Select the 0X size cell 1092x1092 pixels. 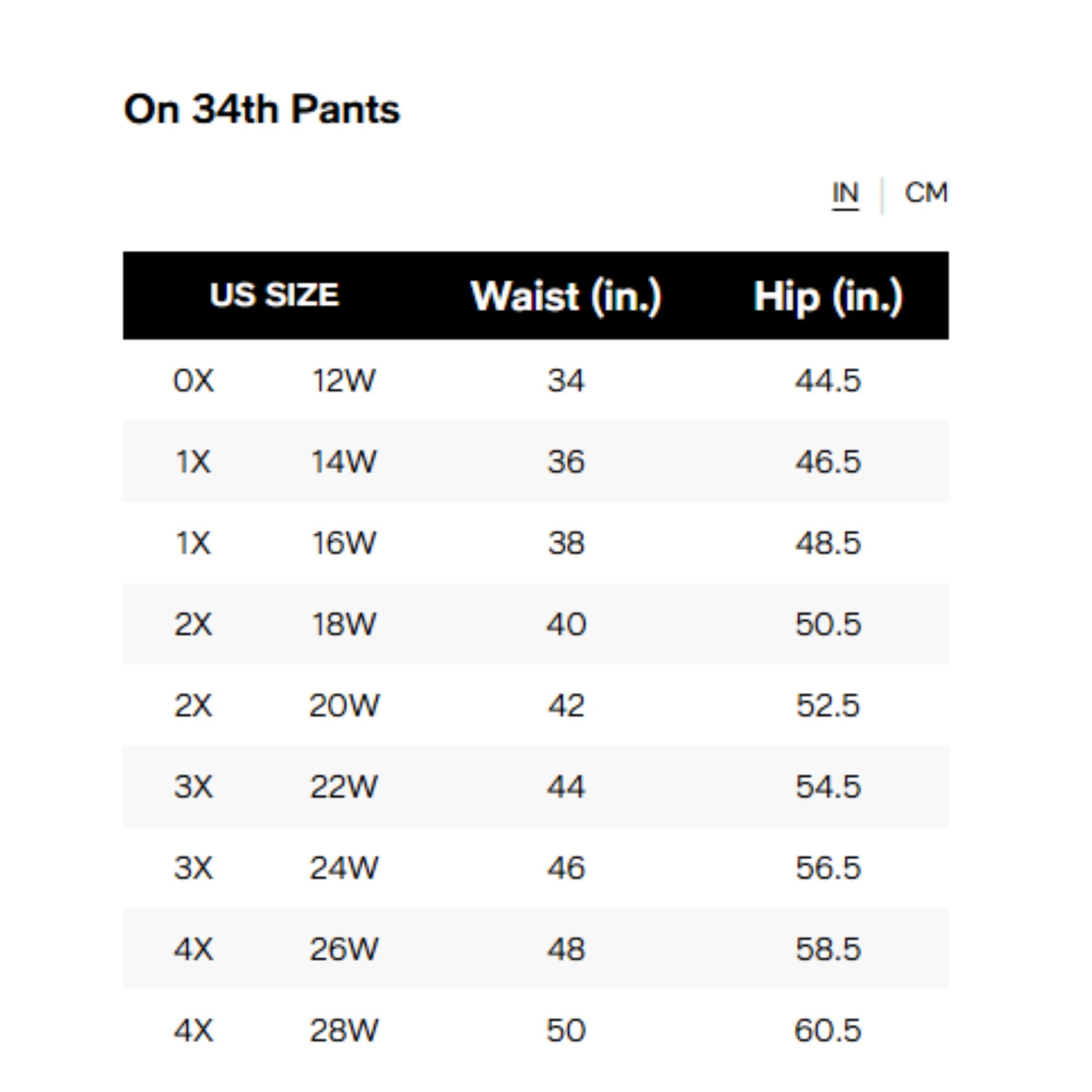[193, 381]
